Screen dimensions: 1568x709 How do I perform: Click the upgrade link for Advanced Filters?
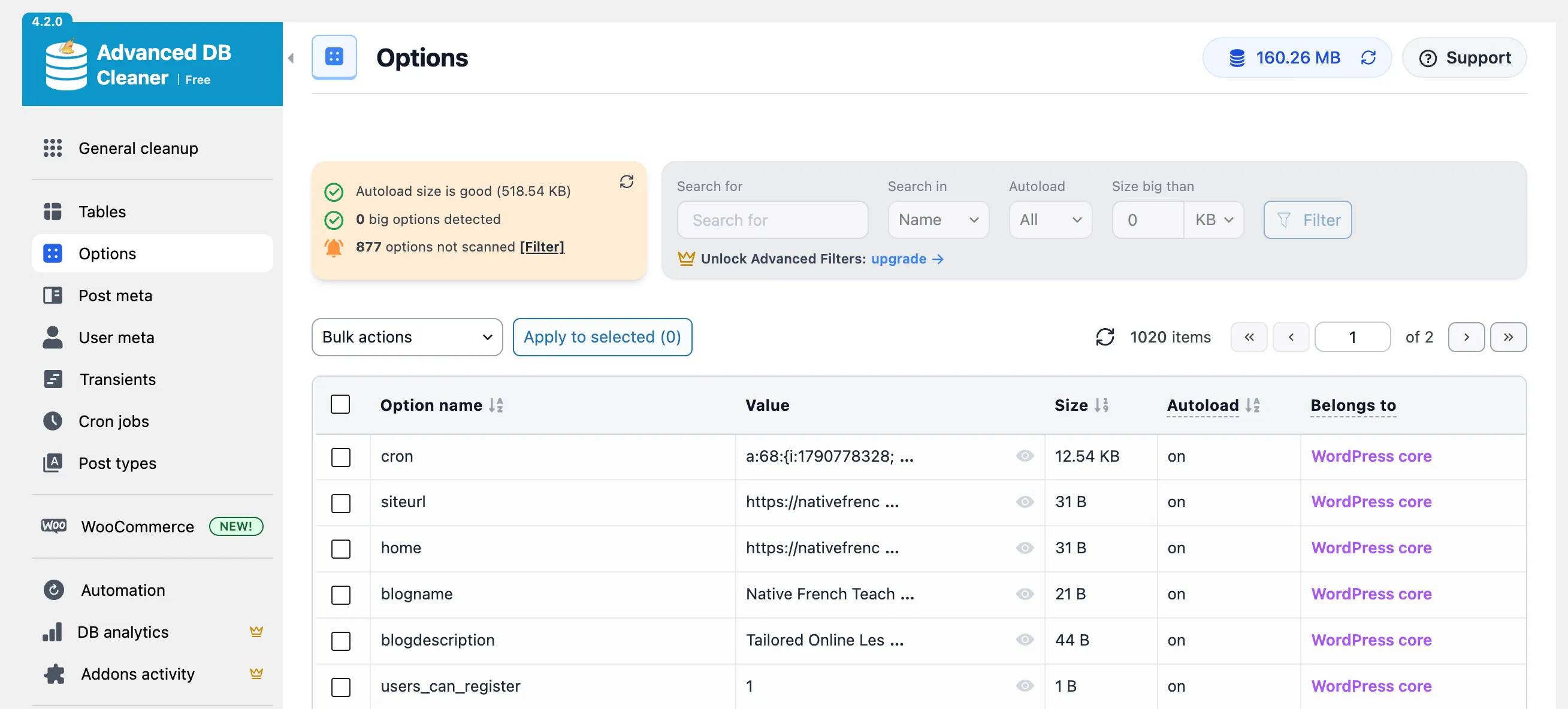point(907,259)
